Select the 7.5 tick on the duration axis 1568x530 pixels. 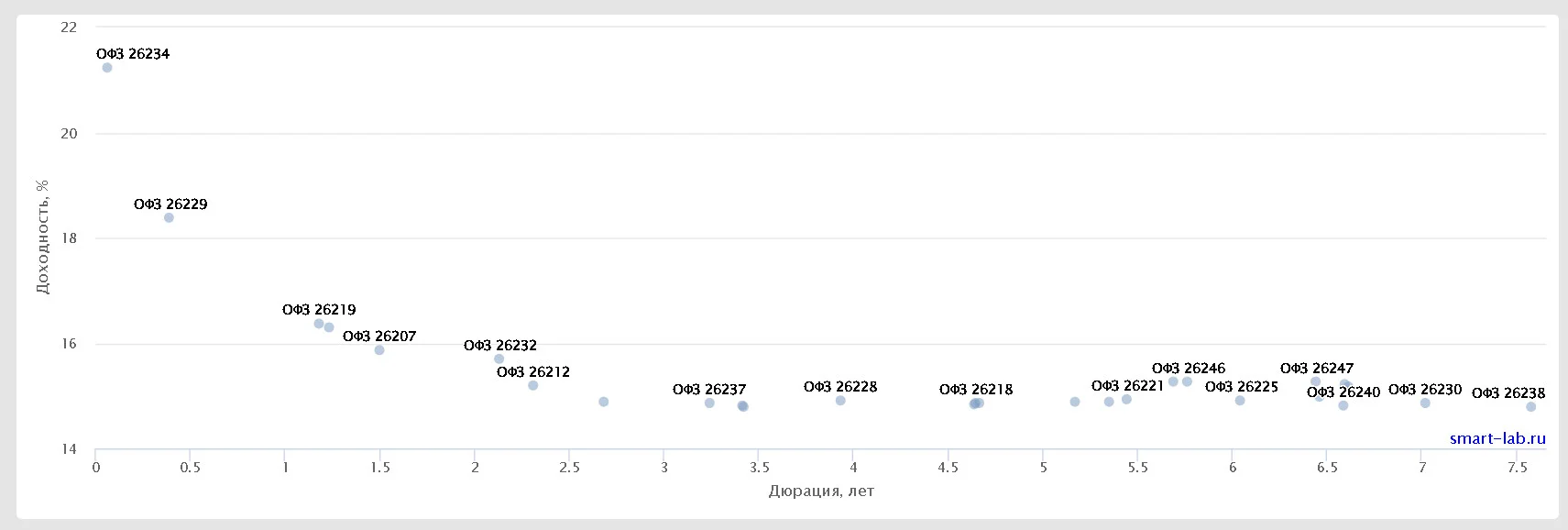(1517, 468)
